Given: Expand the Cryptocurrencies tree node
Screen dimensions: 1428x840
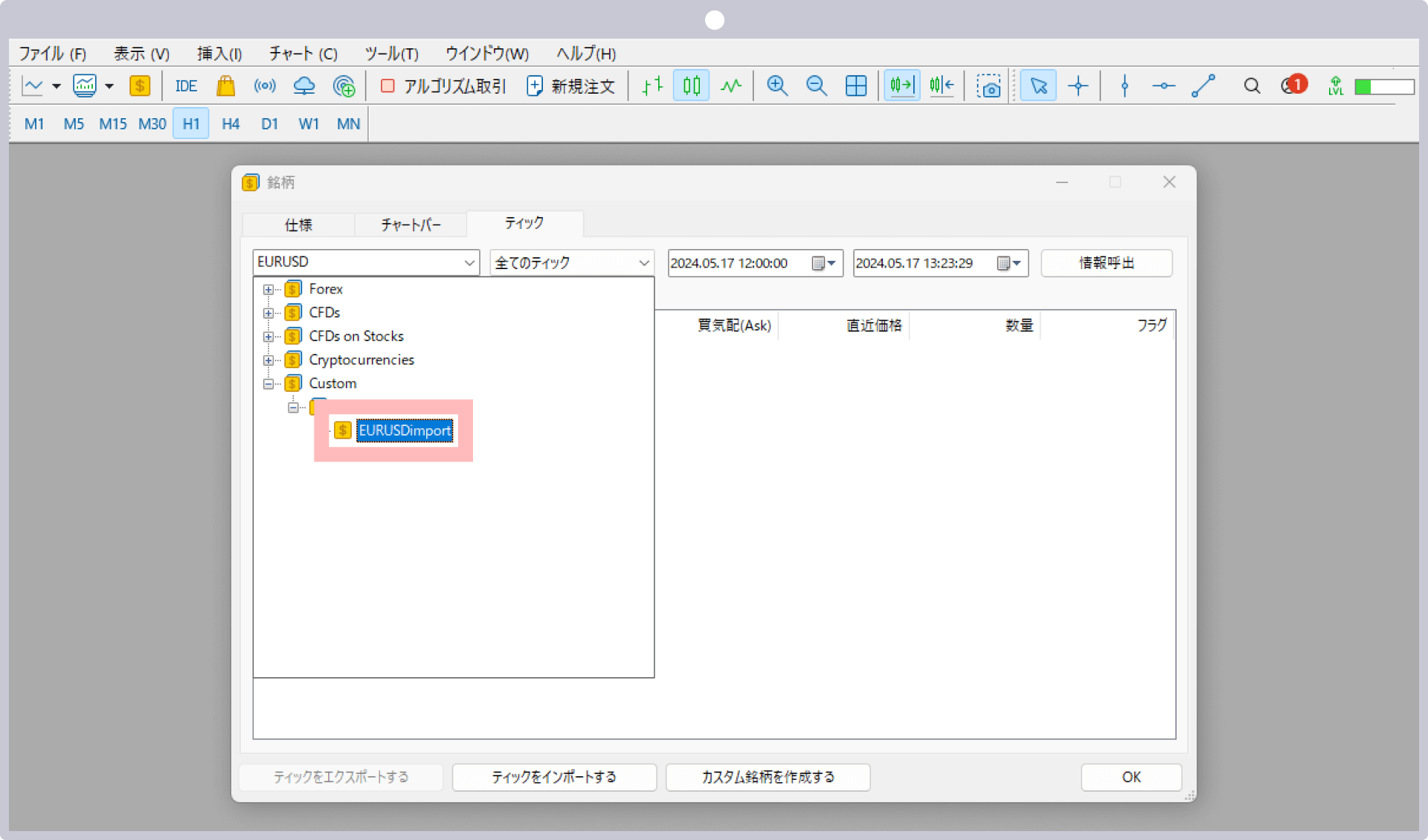Looking at the screenshot, I should pyautogui.click(x=268, y=361).
